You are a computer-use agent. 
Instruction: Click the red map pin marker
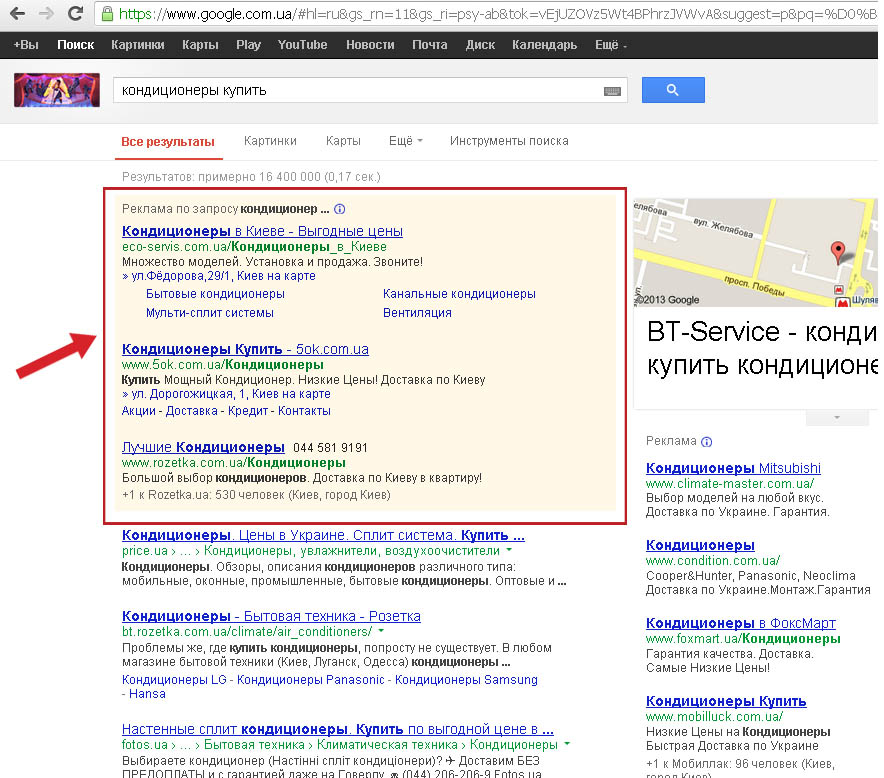[838, 251]
